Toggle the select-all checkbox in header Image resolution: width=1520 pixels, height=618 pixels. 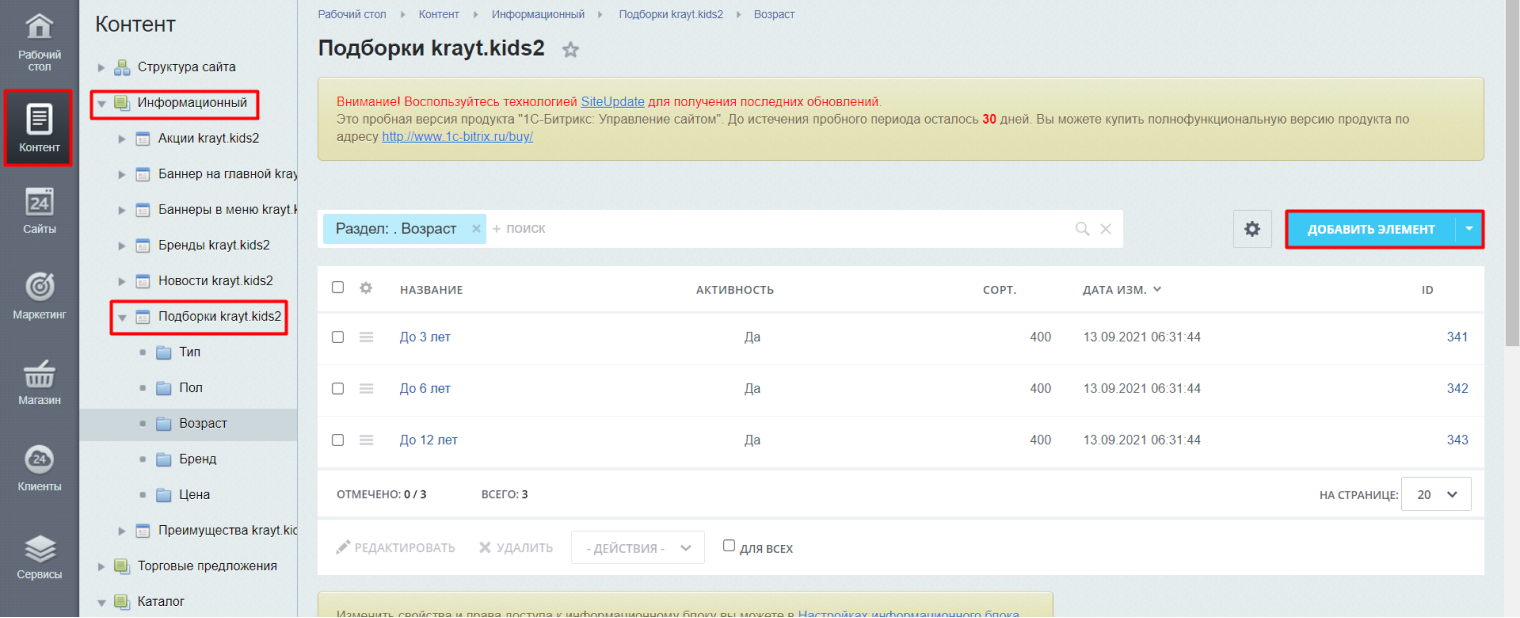pos(338,287)
